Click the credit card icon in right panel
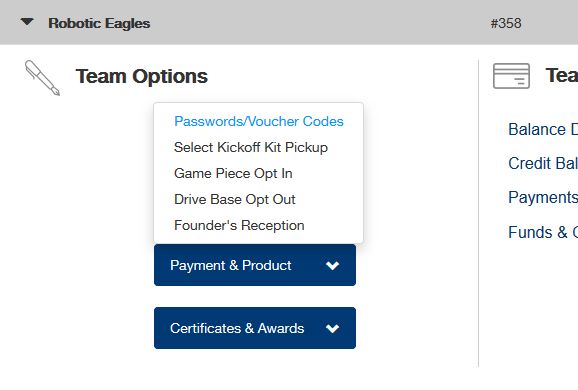578x390 pixels. point(511,76)
